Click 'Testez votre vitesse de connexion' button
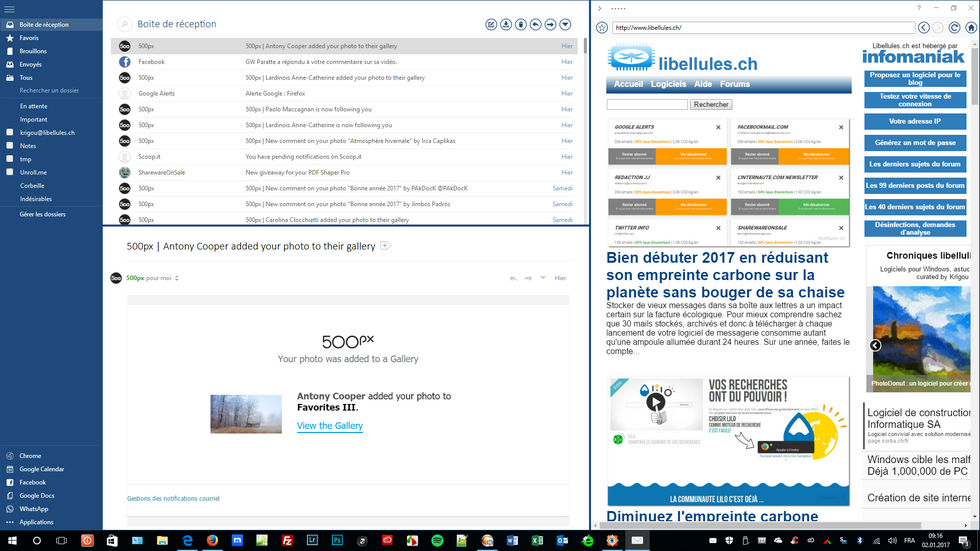This screenshot has width=980, height=551. tap(915, 100)
